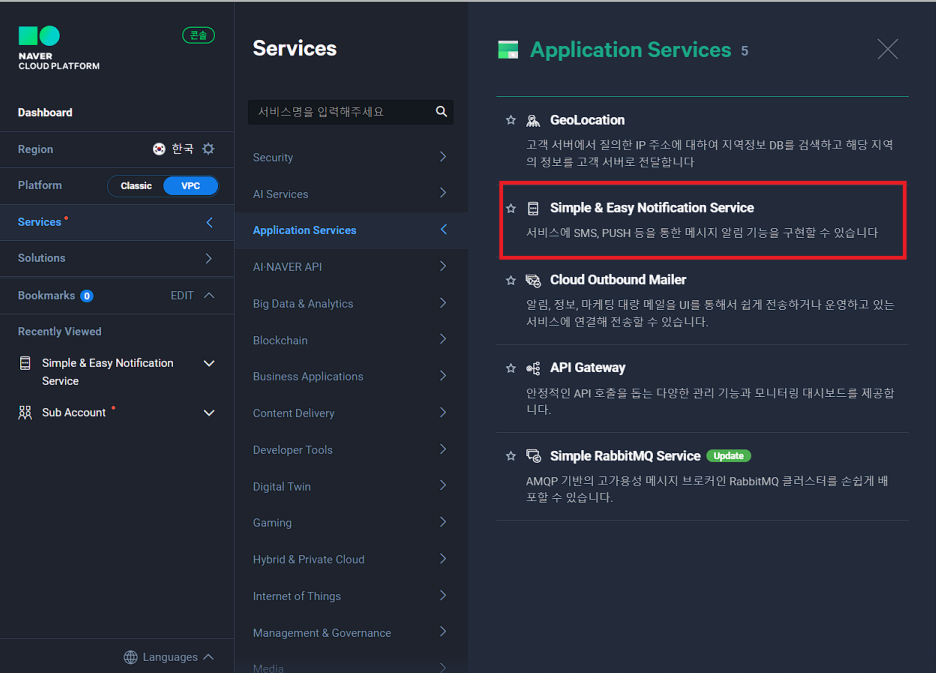Click the green Update badge
Image resolution: width=936 pixels, height=673 pixels.
[x=728, y=456]
